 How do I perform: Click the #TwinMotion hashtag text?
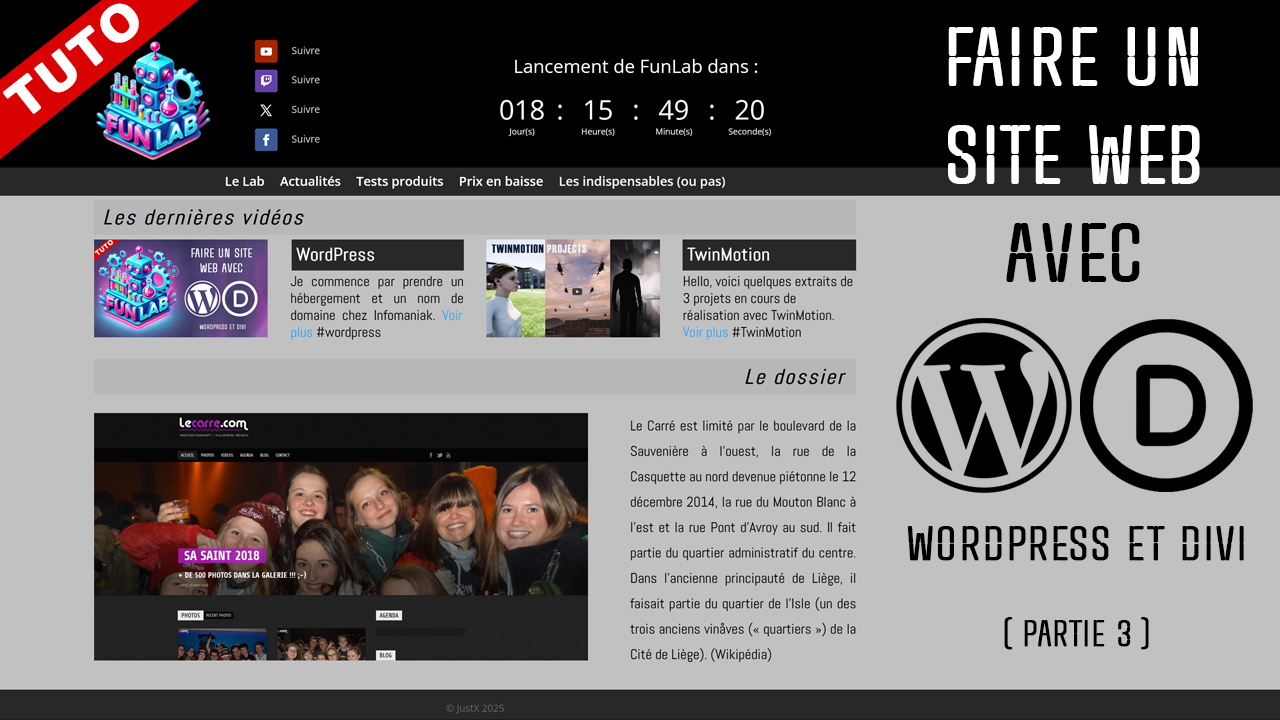[767, 332]
